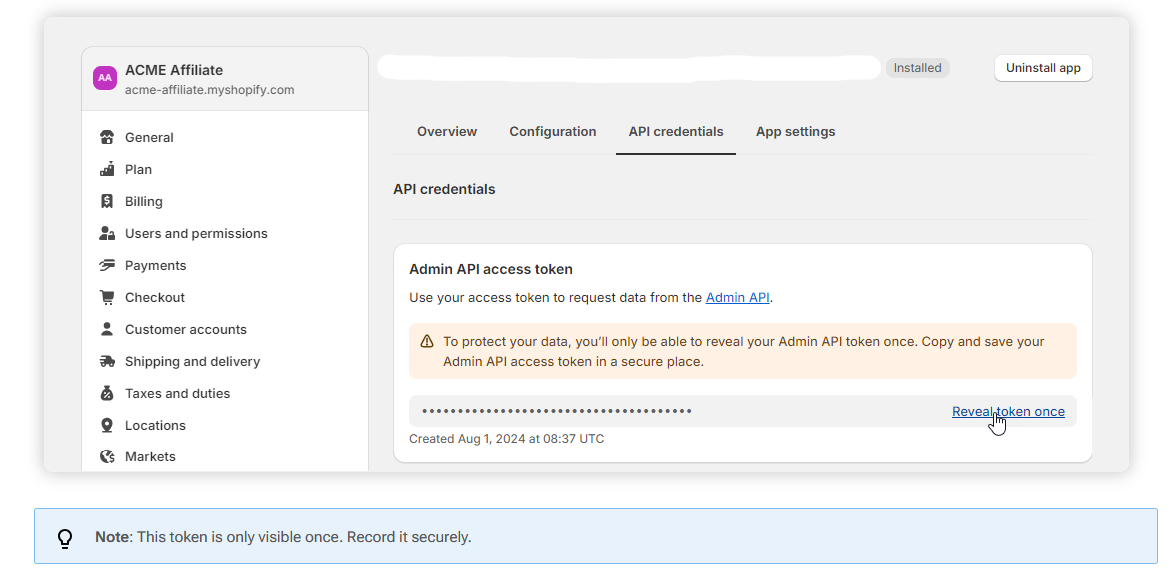Image resolution: width=1170 pixels, height=574 pixels.
Task: Switch to the Configuration tab
Action: pyautogui.click(x=552, y=132)
